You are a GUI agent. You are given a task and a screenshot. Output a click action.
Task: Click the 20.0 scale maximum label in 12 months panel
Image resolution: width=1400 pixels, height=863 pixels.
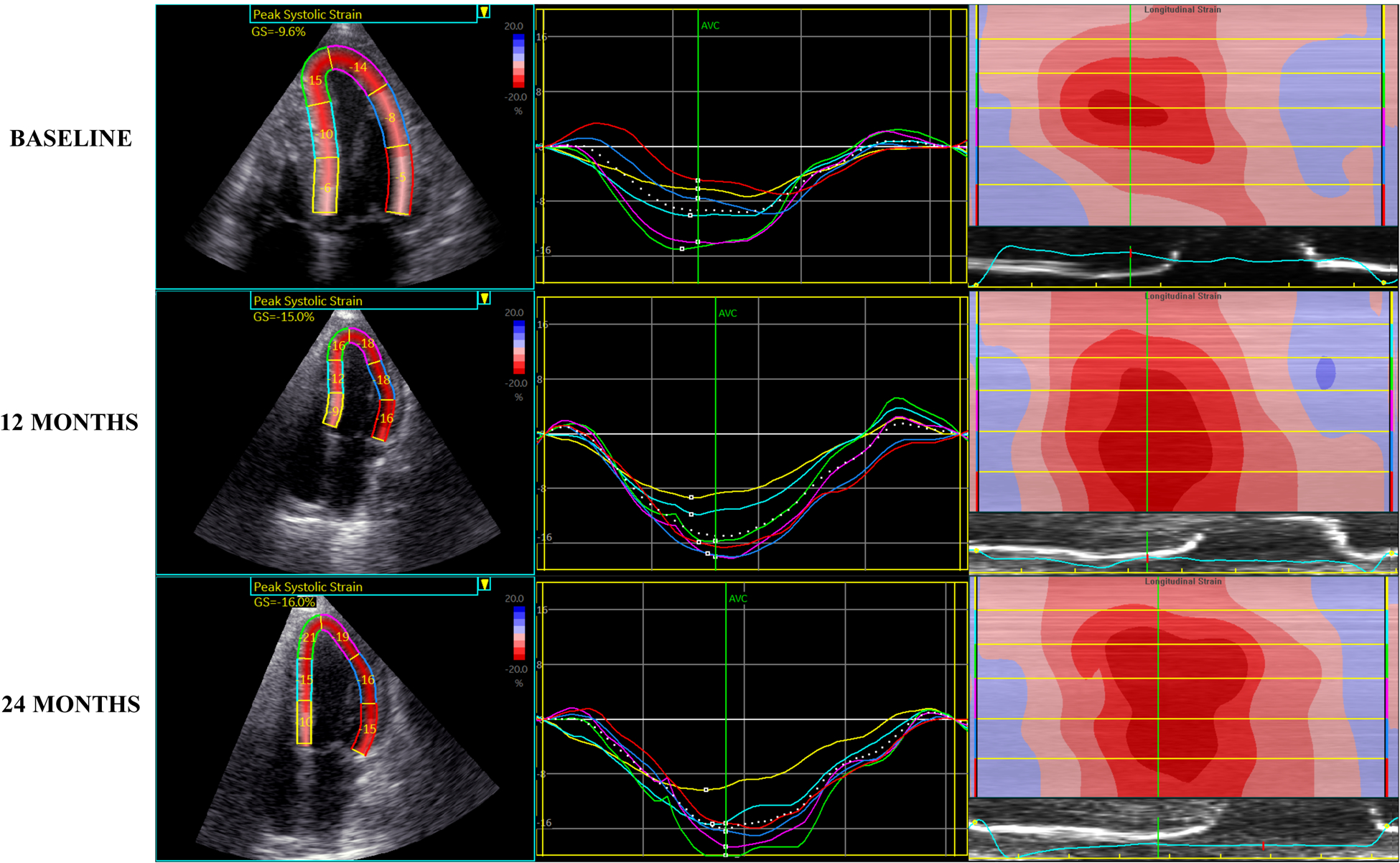tap(514, 313)
